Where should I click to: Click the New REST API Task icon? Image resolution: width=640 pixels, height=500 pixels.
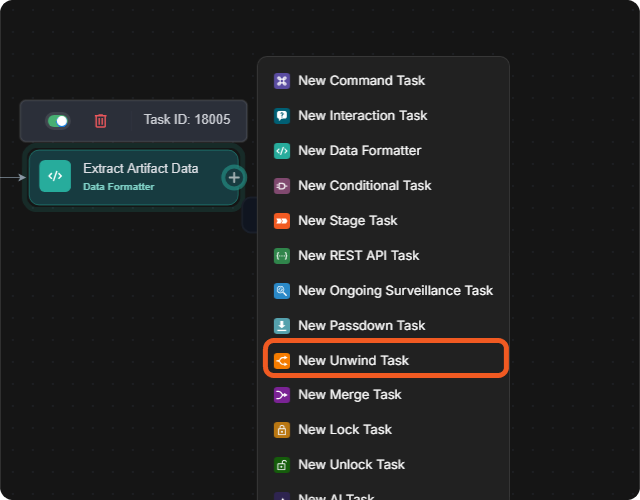click(x=282, y=256)
